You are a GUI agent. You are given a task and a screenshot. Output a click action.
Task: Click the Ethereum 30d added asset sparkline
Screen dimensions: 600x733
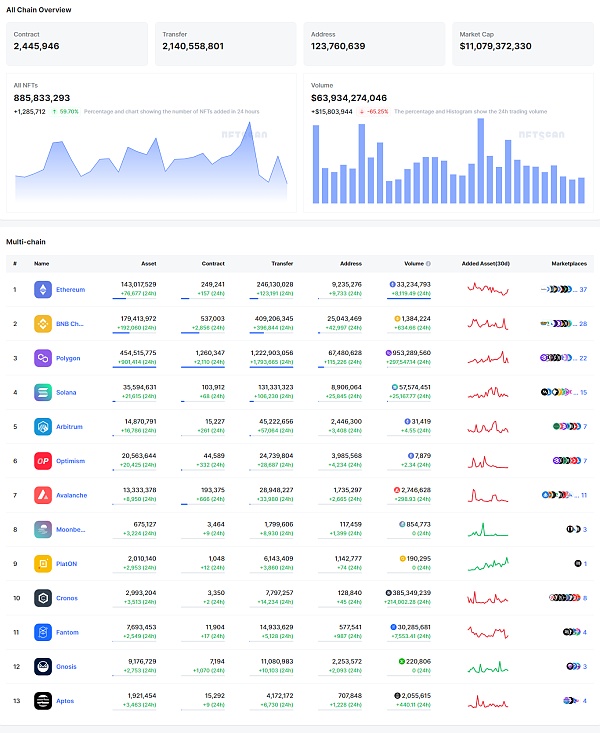point(488,289)
